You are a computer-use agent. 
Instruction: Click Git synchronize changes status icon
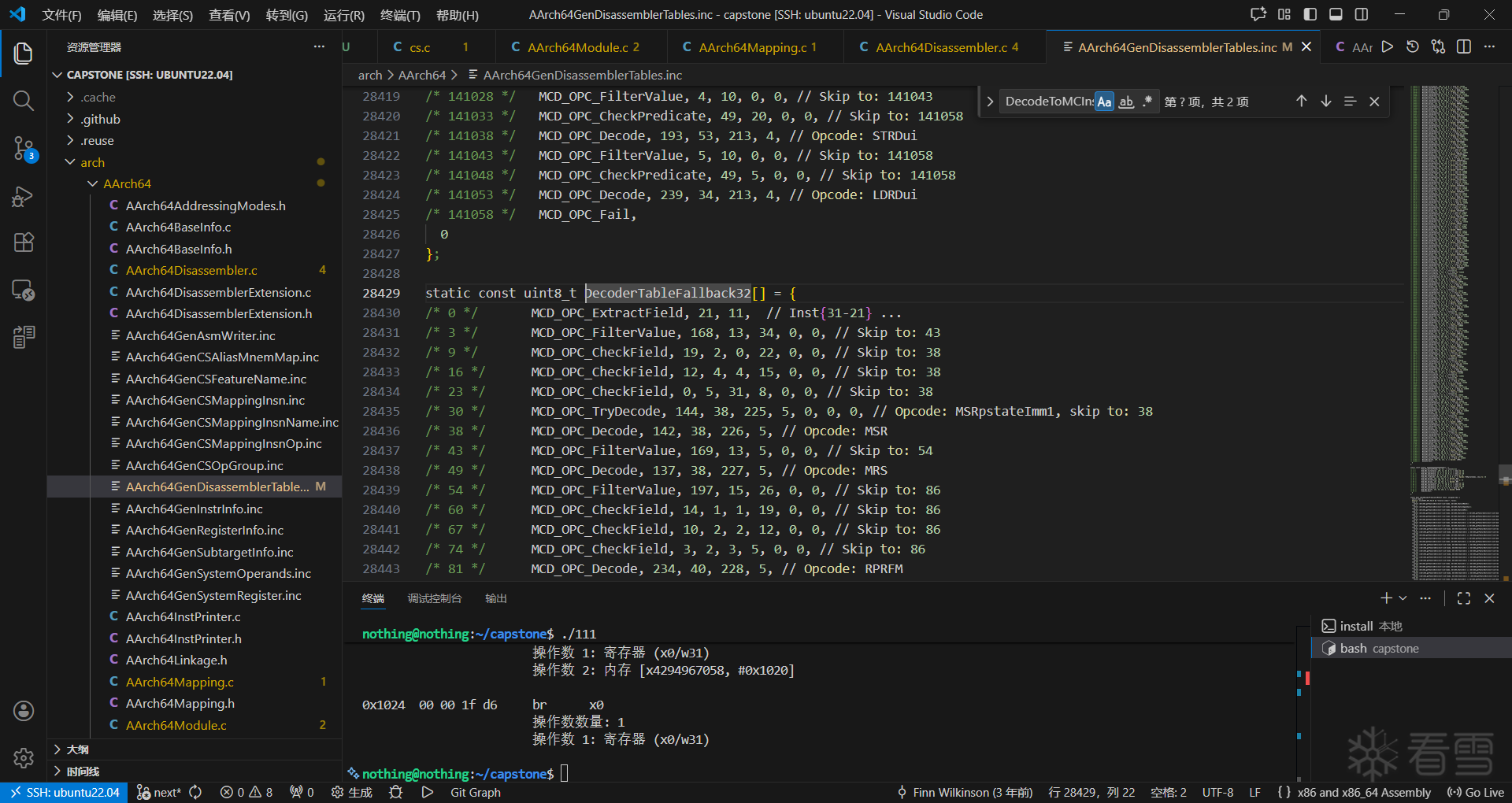tap(196, 792)
